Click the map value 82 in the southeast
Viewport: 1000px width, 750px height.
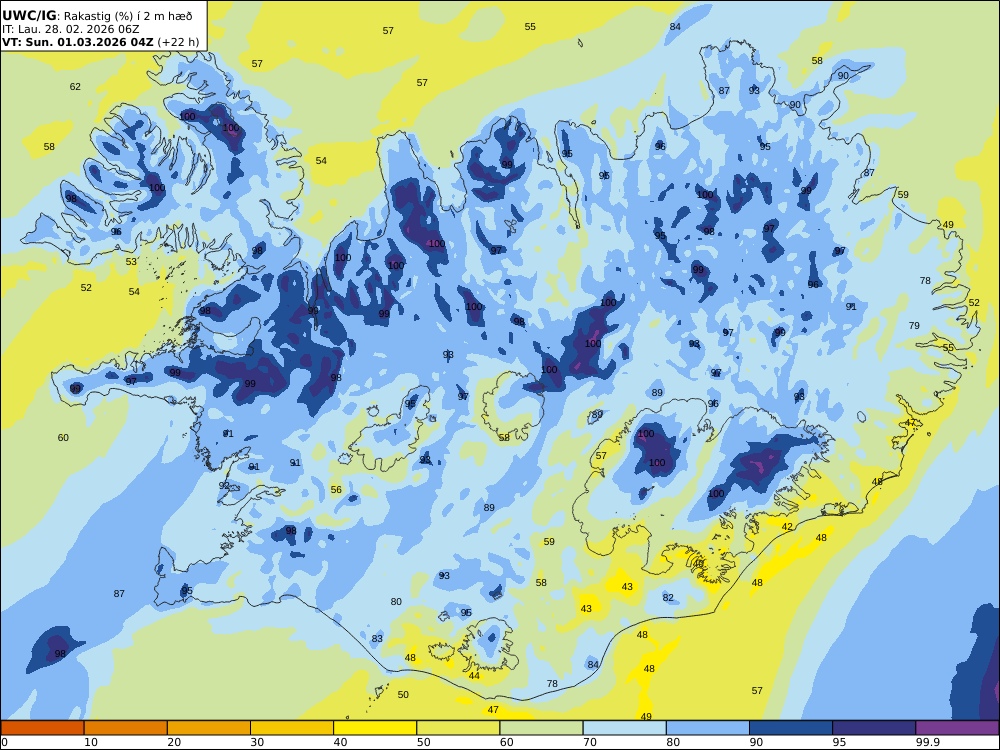pos(668,598)
